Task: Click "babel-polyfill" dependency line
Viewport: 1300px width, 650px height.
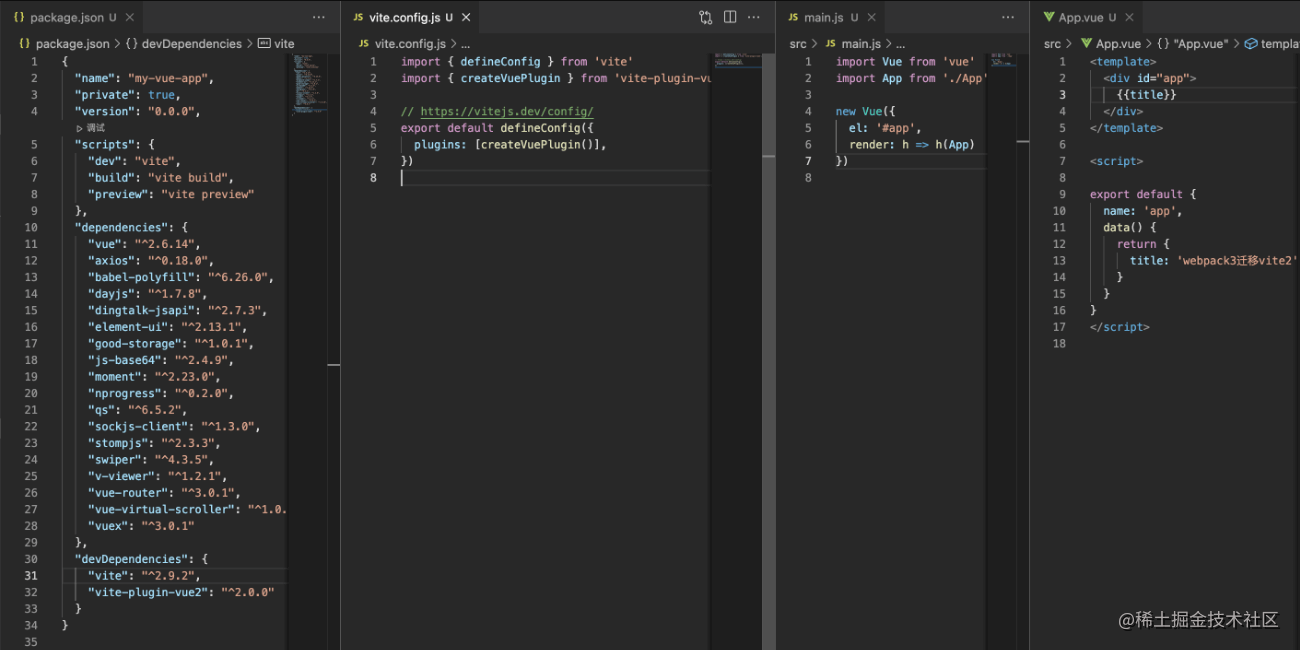Action: pos(181,277)
